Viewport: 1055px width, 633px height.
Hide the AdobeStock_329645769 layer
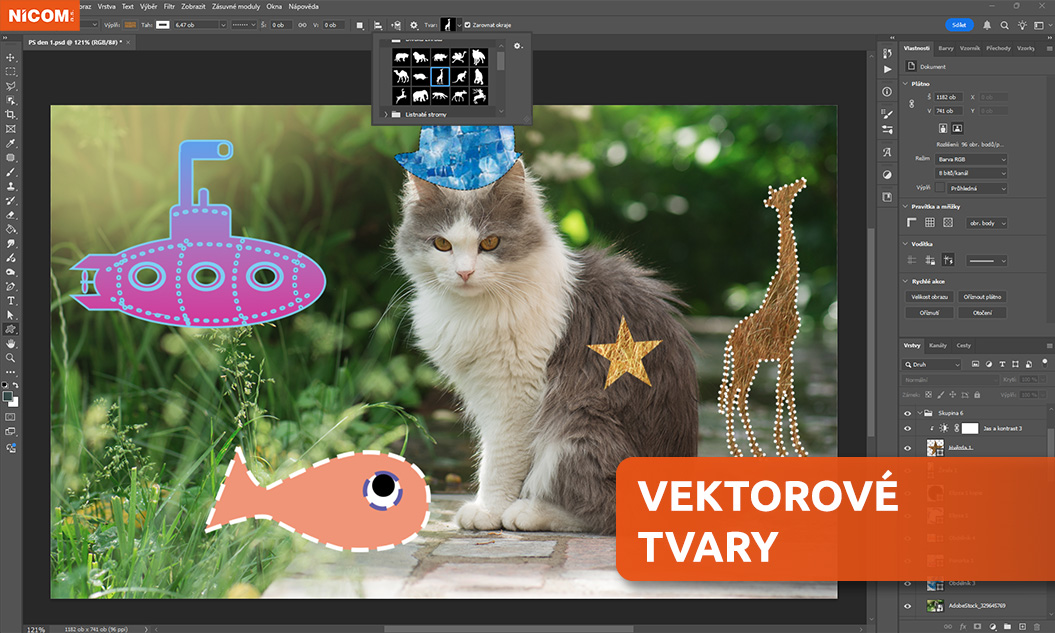click(908, 605)
